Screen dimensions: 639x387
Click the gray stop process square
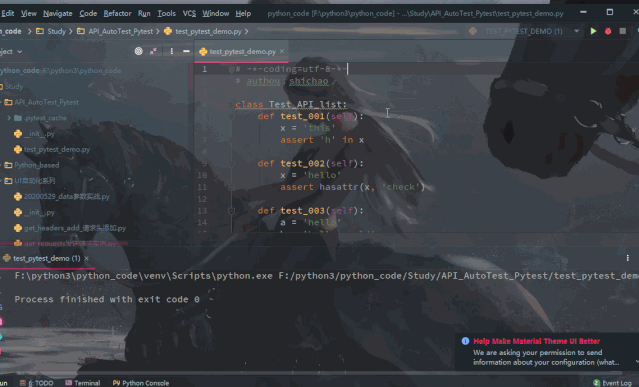click(622, 31)
